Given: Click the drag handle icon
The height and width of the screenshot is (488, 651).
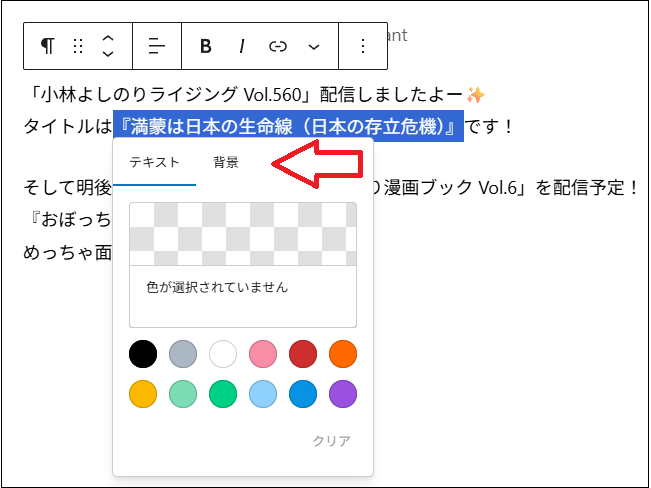Looking at the screenshot, I should pos(78,46).
